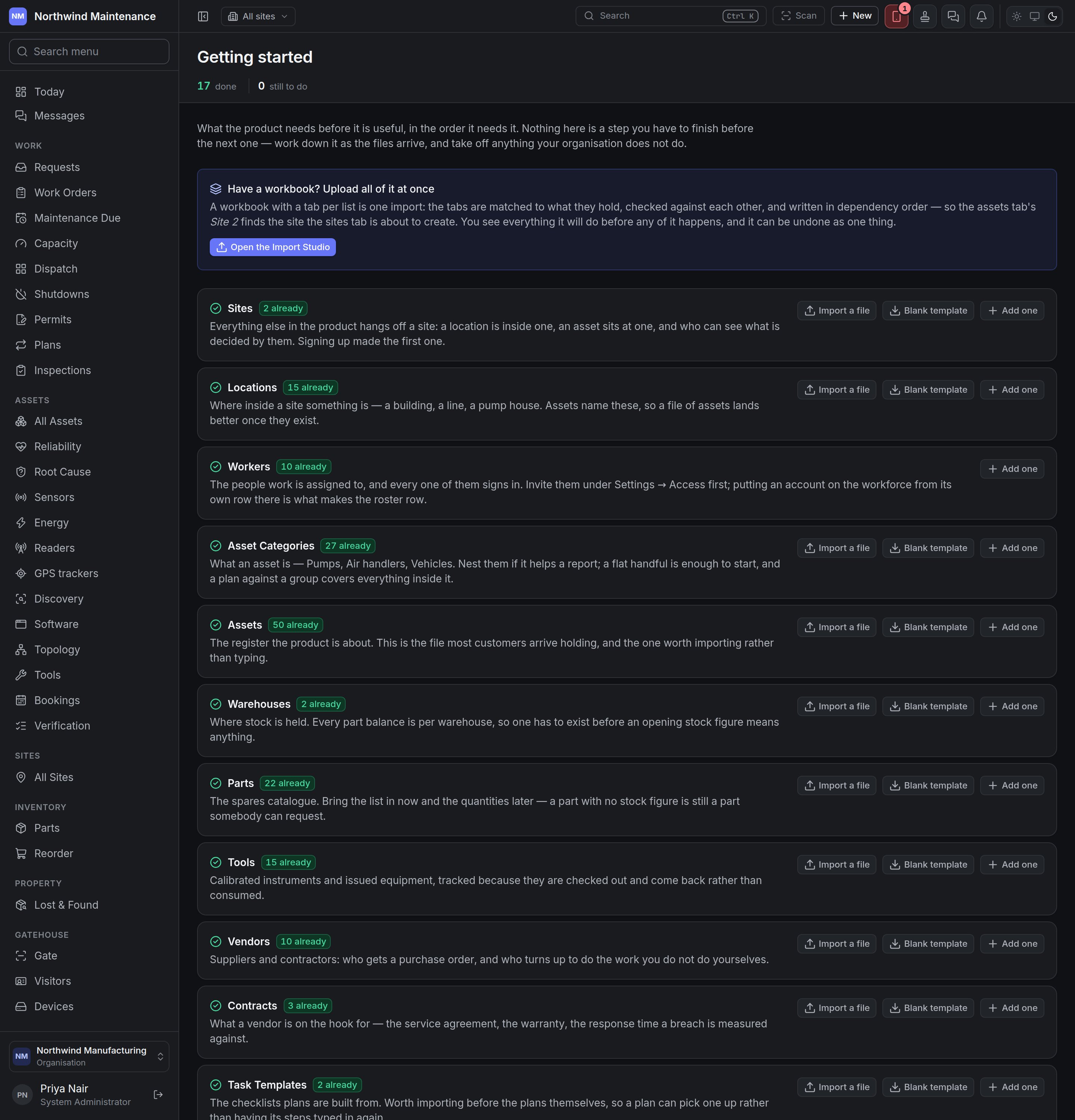This screenshot has width=1075, height=1120.
Task: Download Blank template for Assets
Action: coord(928,627)
